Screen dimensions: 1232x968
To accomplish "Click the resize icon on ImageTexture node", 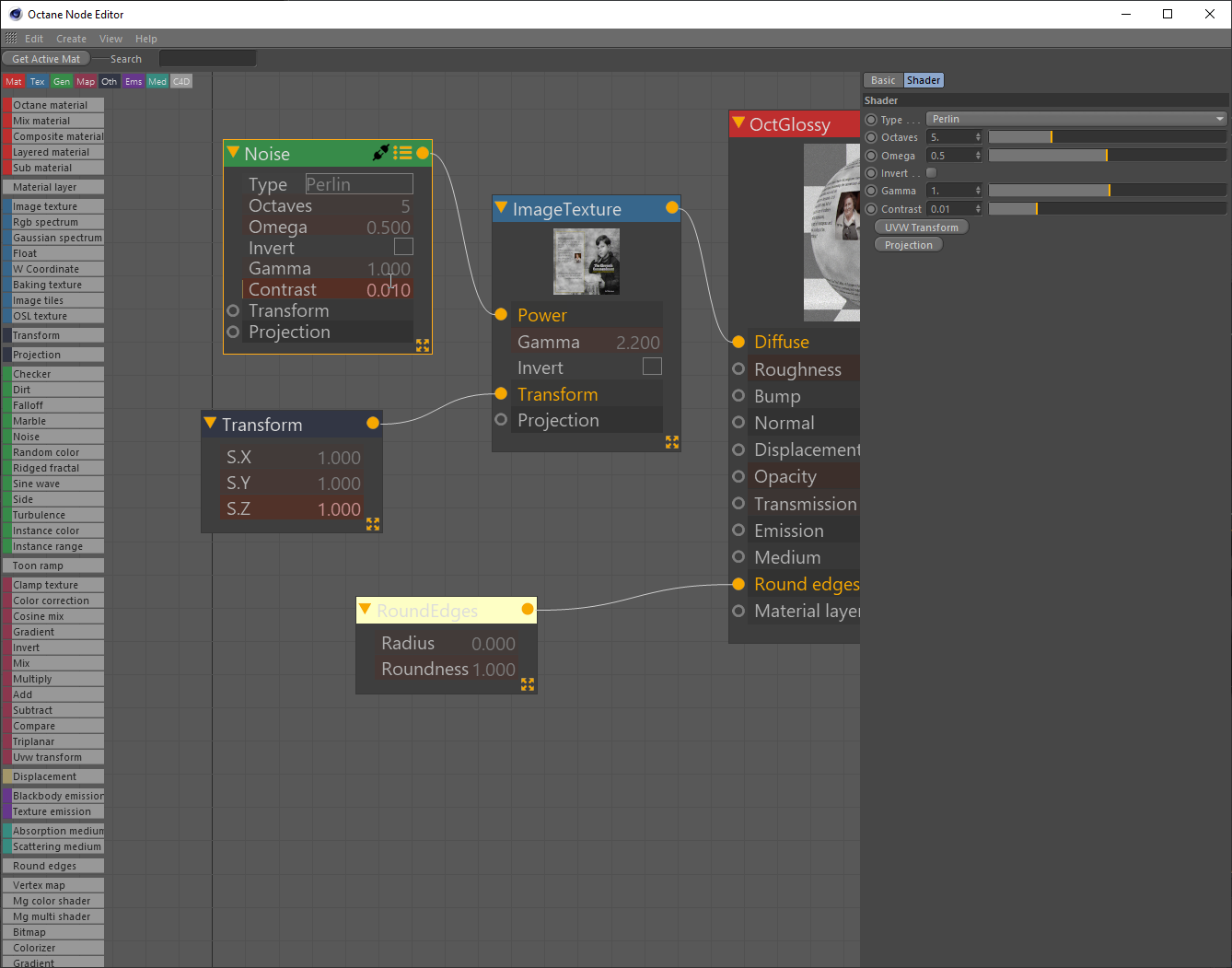I will 672,442.
